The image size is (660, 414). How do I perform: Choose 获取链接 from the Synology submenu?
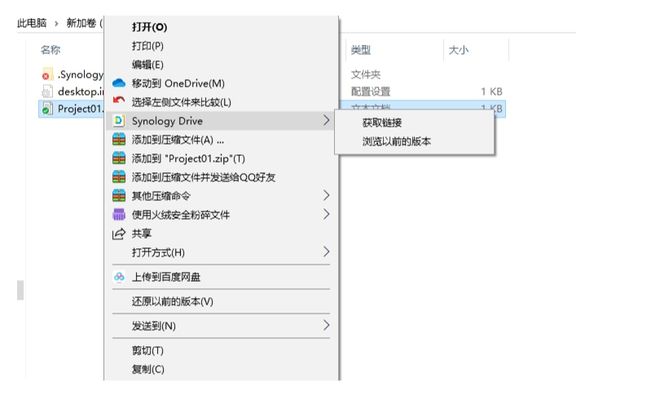(x=382, y=122)
